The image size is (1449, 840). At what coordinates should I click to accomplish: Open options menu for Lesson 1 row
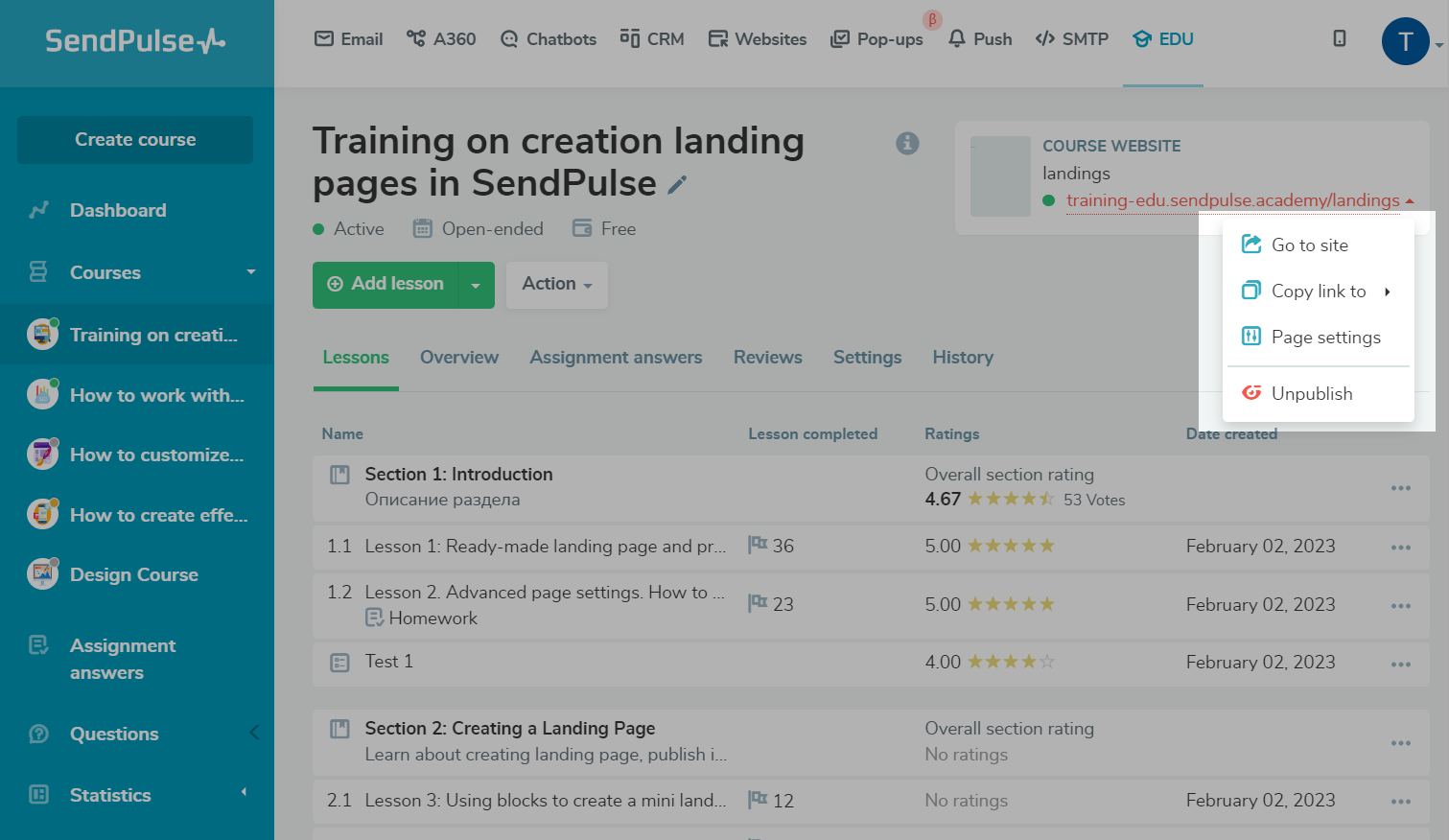click(1401, 548)
